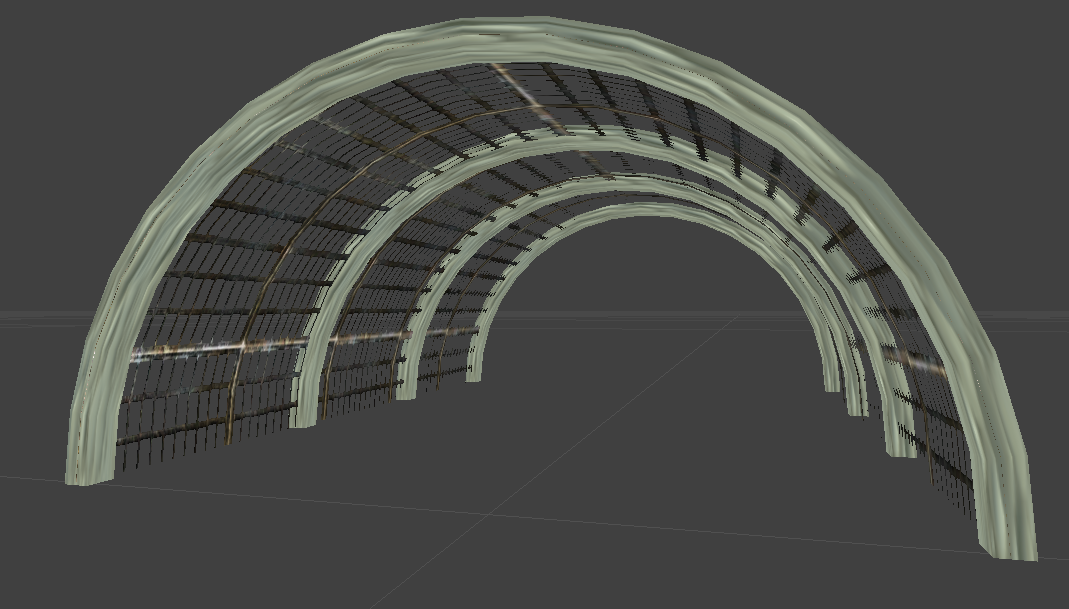Select the innermost smallest arch at the far end
The height and width of the screenshot is (609, 1069).
648,211
